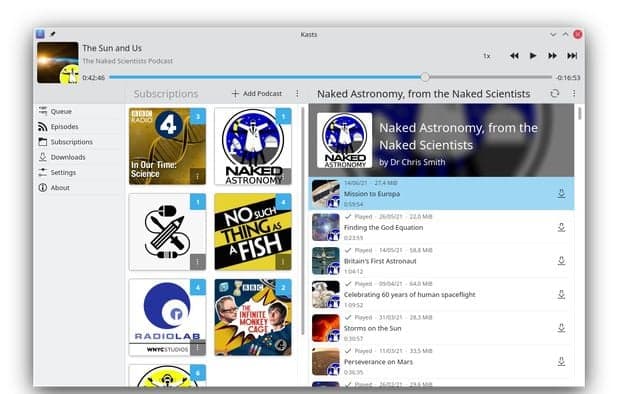The width and height of the screenshot is (618, 394).
Task: Download the Storms on the Sun episode
Action: (562, 328)
